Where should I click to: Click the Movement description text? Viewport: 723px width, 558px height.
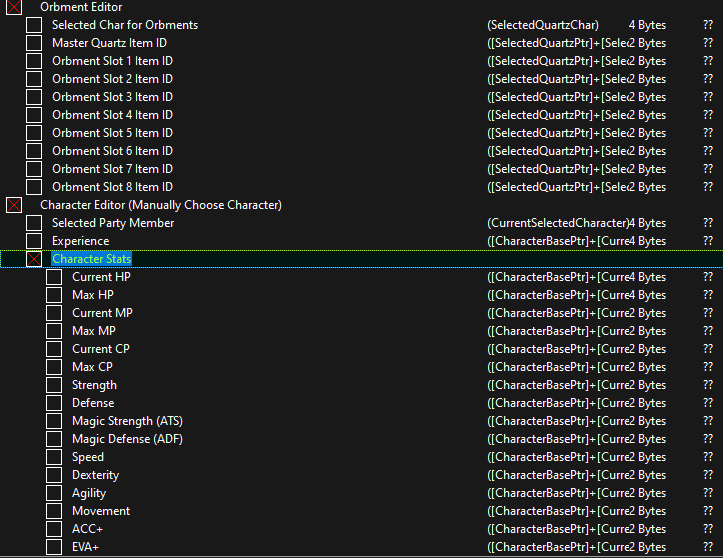[101, 511]
